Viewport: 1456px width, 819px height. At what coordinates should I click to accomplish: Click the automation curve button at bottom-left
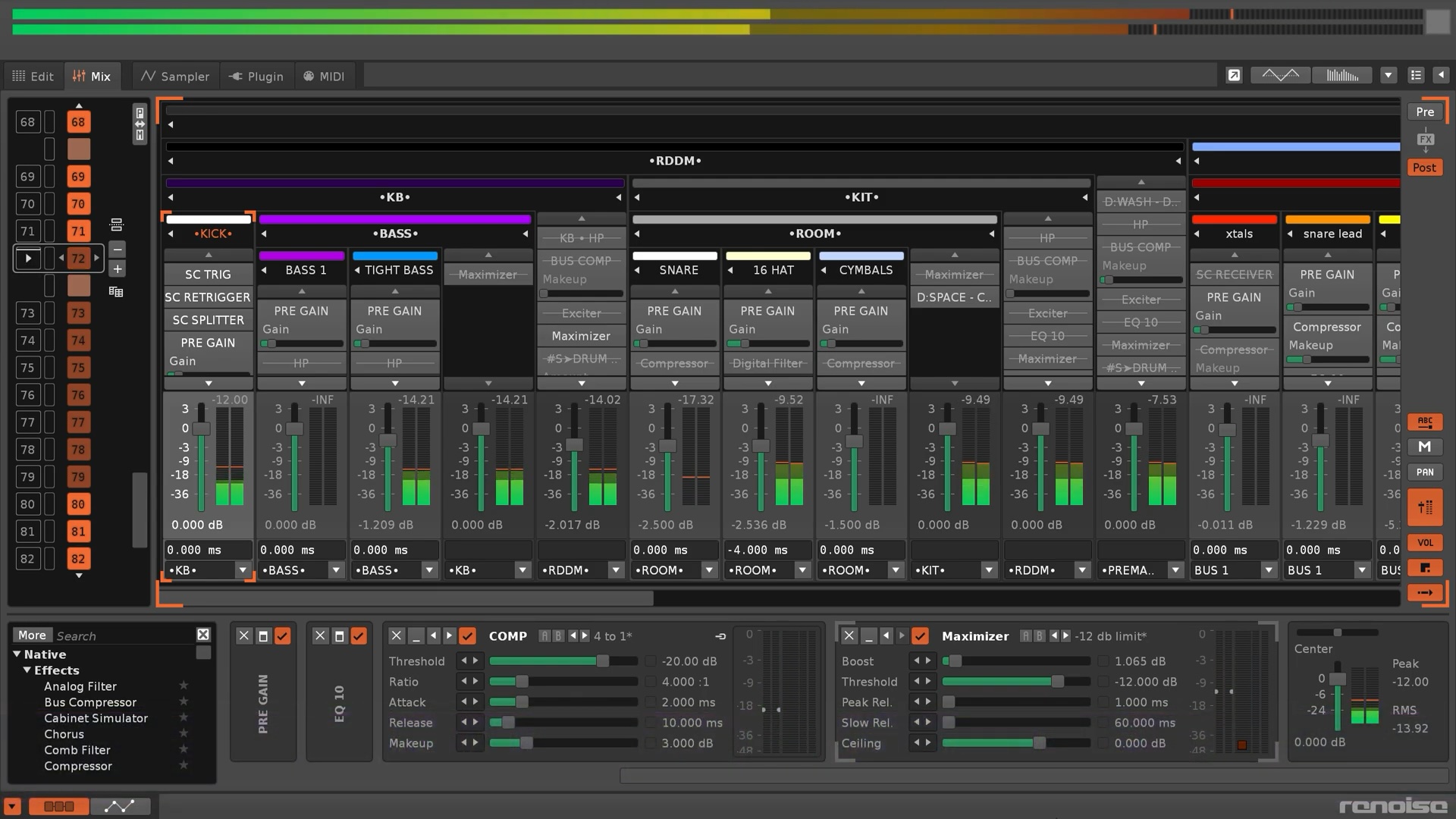click(120, 806)
